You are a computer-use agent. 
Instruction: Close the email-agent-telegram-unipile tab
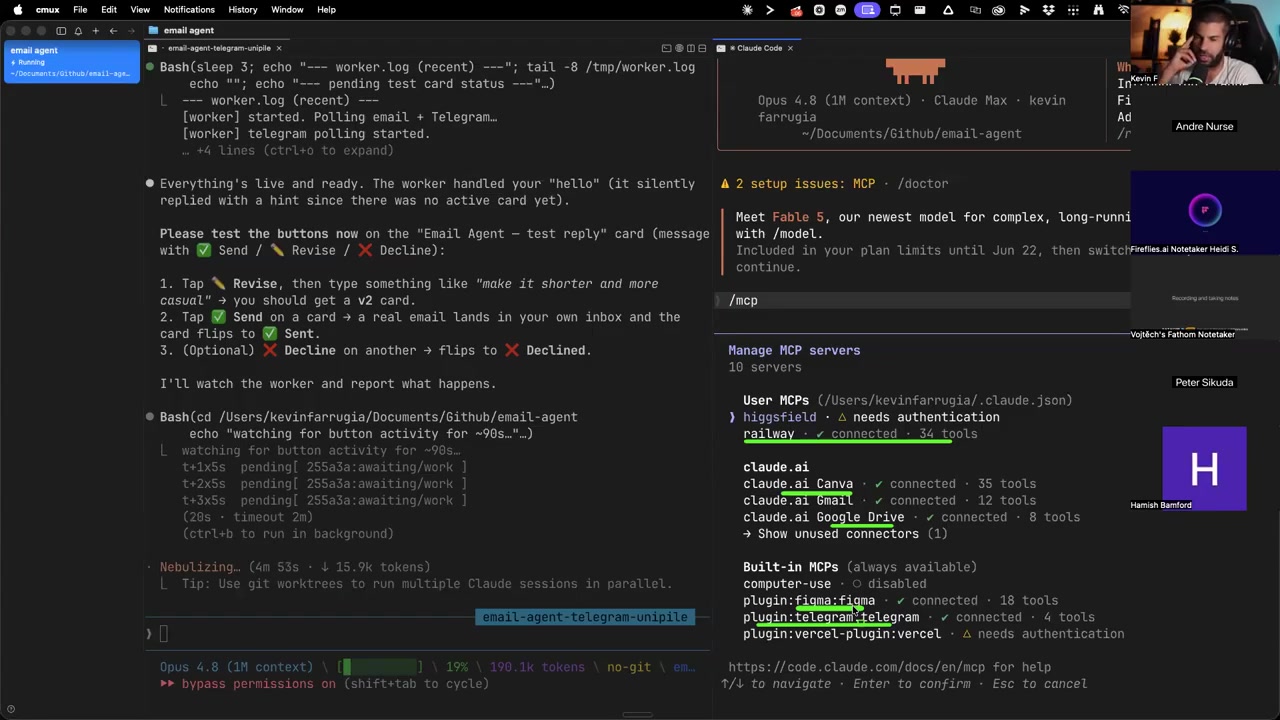279,48
